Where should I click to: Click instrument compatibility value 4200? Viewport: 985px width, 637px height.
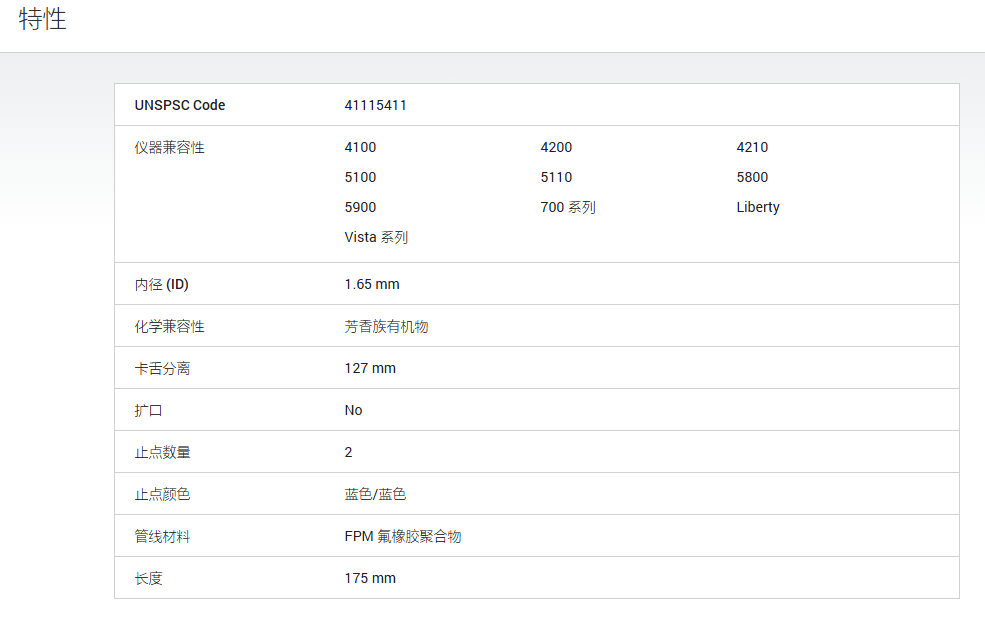556,147
